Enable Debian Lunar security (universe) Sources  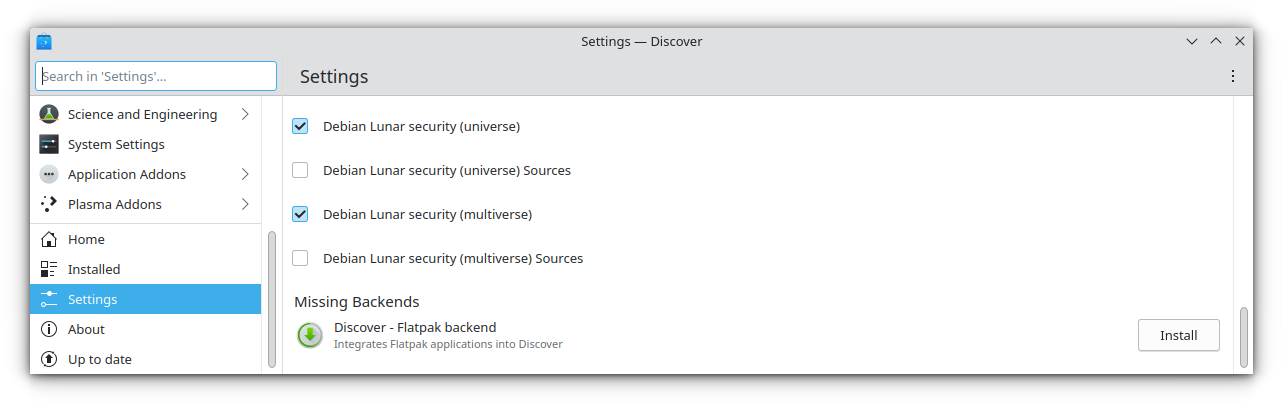point(300,170)
